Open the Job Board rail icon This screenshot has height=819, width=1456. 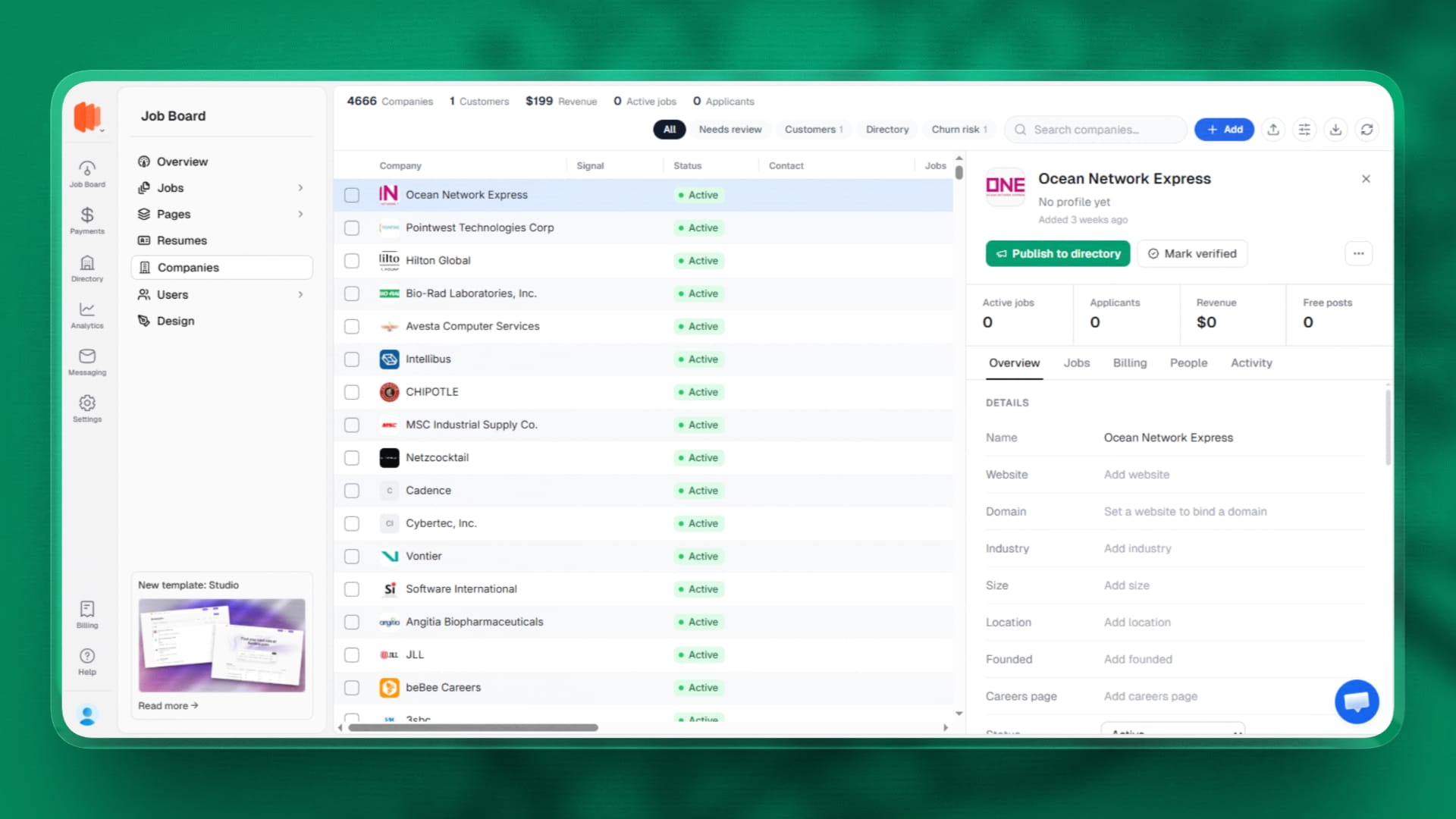point(87,174)
